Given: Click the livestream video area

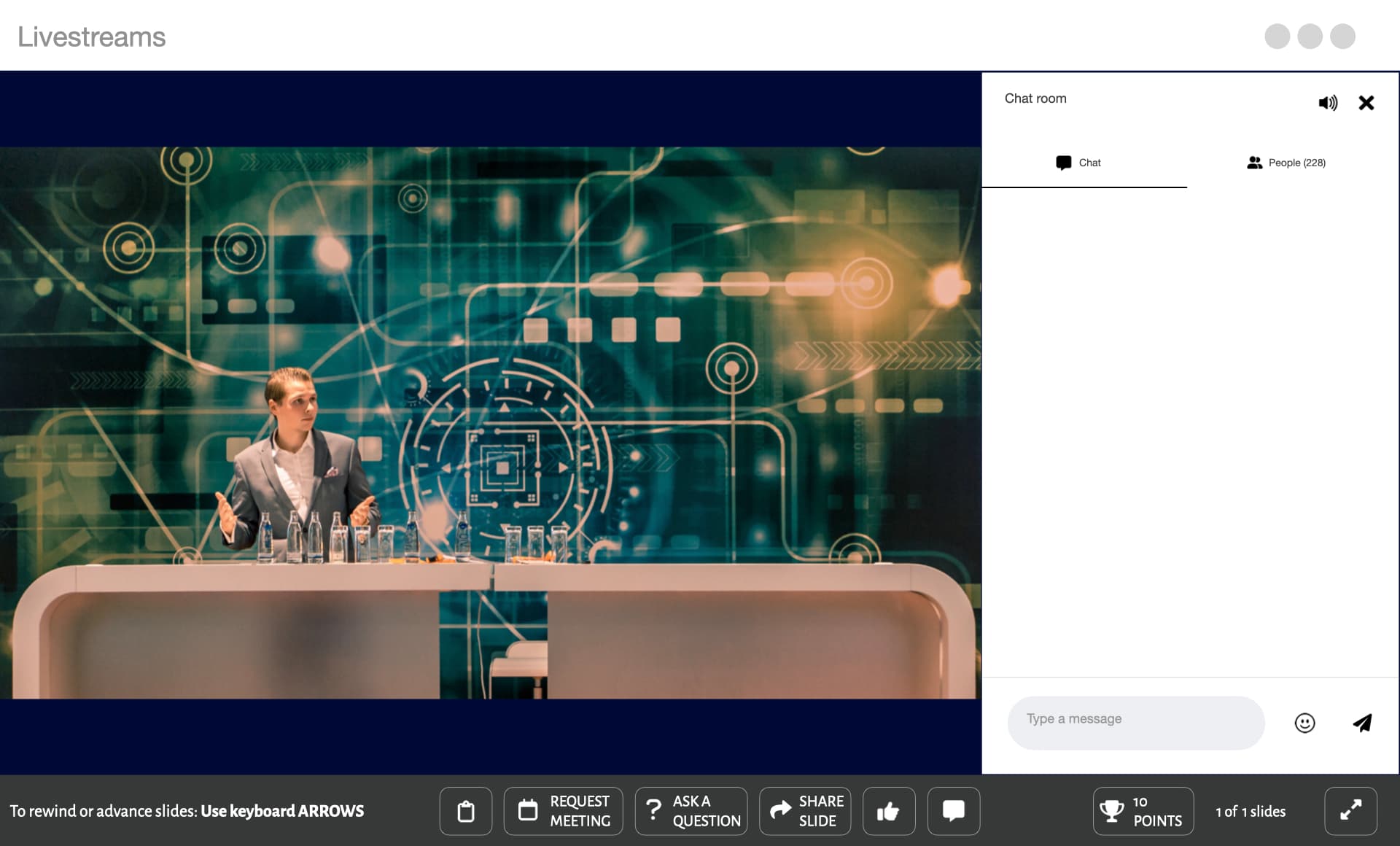Looking at the screenshot, I should click(490, 423).
